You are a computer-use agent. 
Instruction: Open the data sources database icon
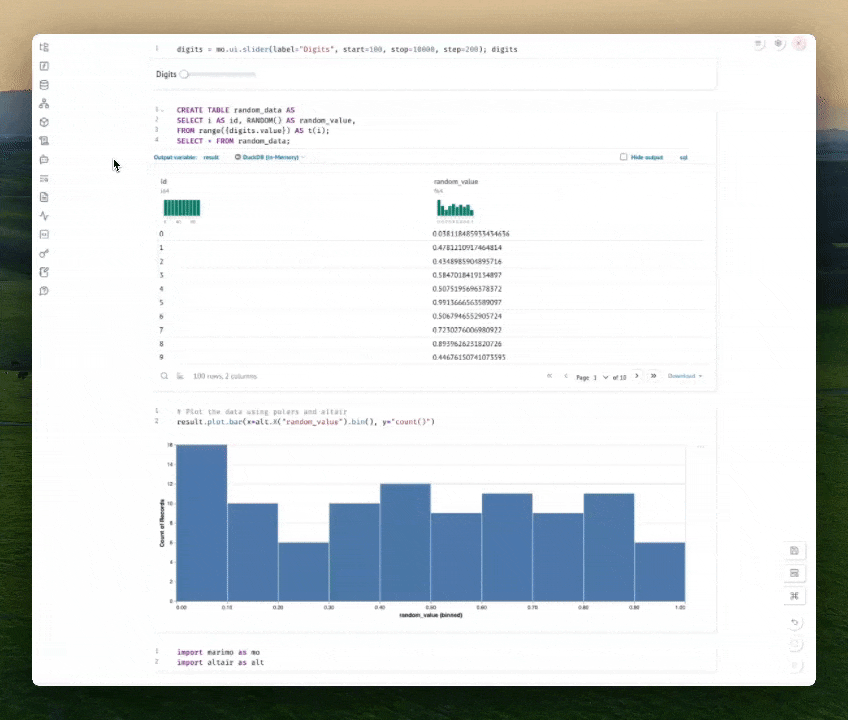pyautogui.click(x=44, y=85)
